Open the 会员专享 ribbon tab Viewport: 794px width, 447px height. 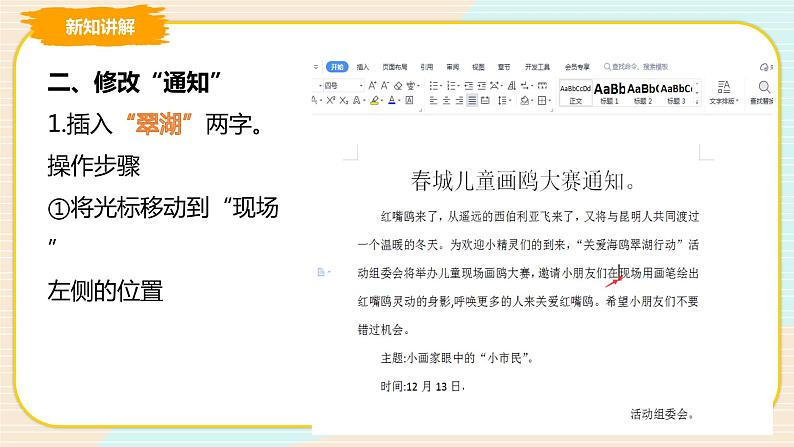pyautogui.click(x=577, y=67)
